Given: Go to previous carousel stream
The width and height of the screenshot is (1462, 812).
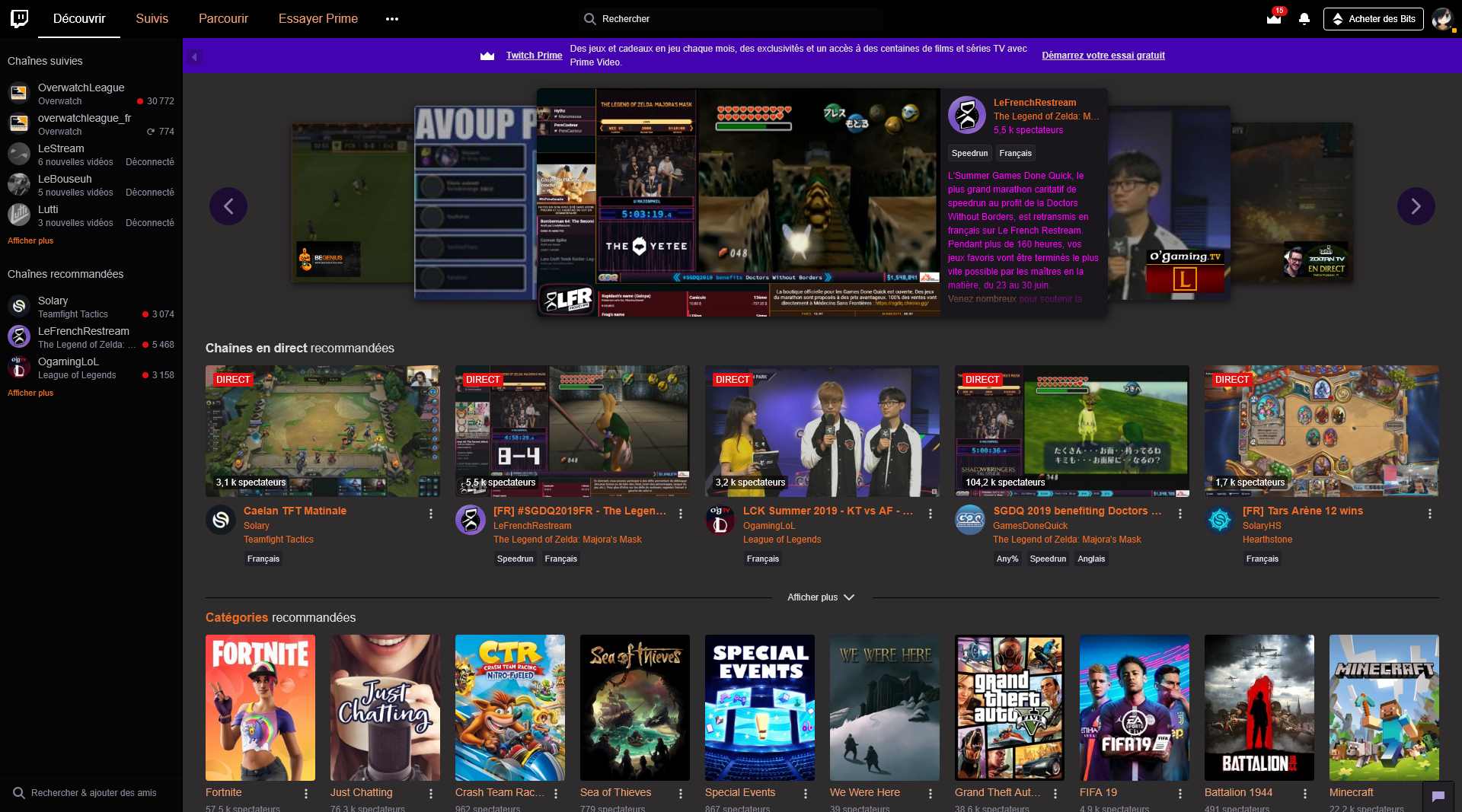Looking at the screenshot, I should (228, 206).
